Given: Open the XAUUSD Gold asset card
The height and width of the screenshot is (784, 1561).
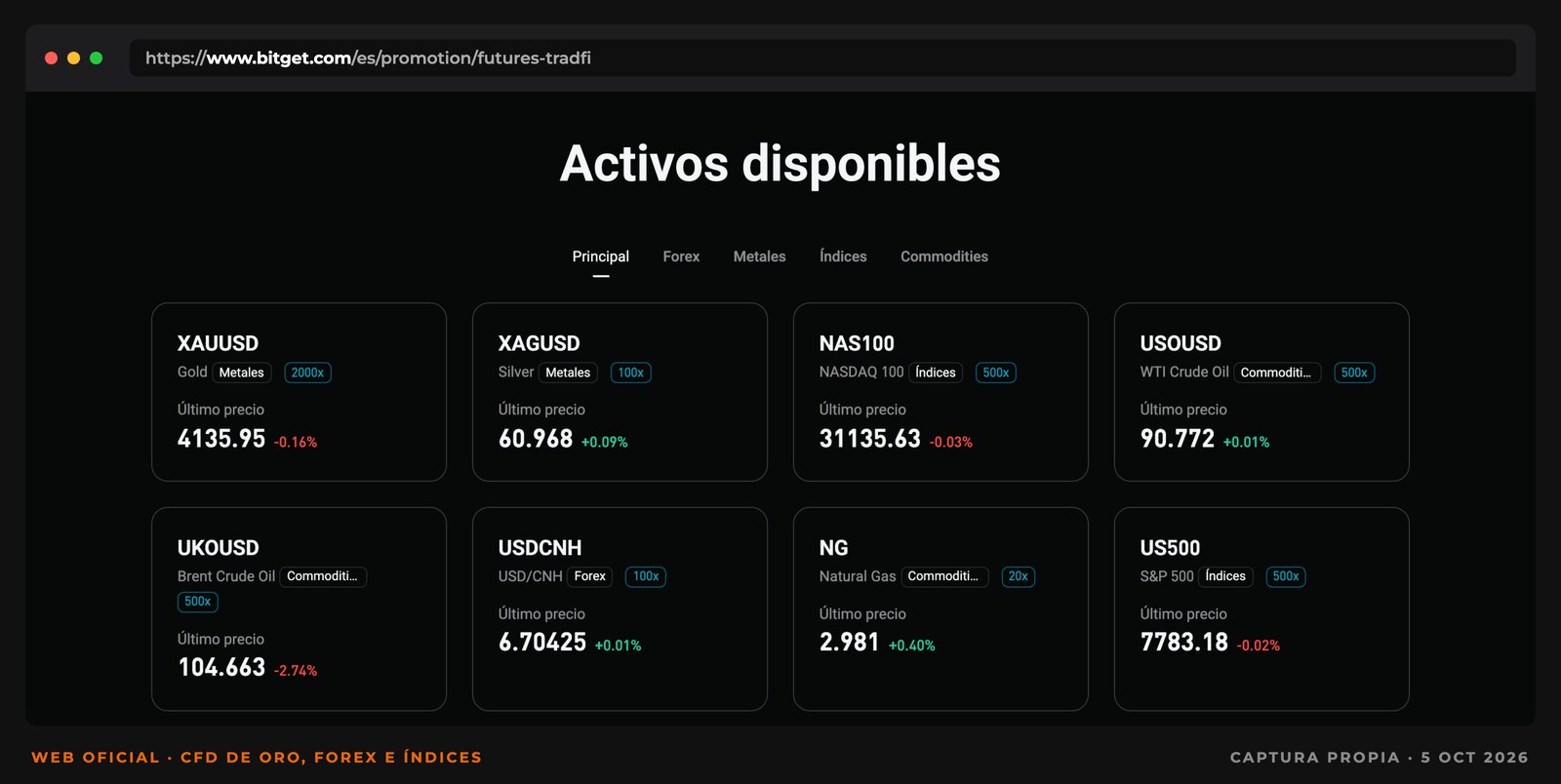Looking at the screenshot, I should (x=299, y=392).
